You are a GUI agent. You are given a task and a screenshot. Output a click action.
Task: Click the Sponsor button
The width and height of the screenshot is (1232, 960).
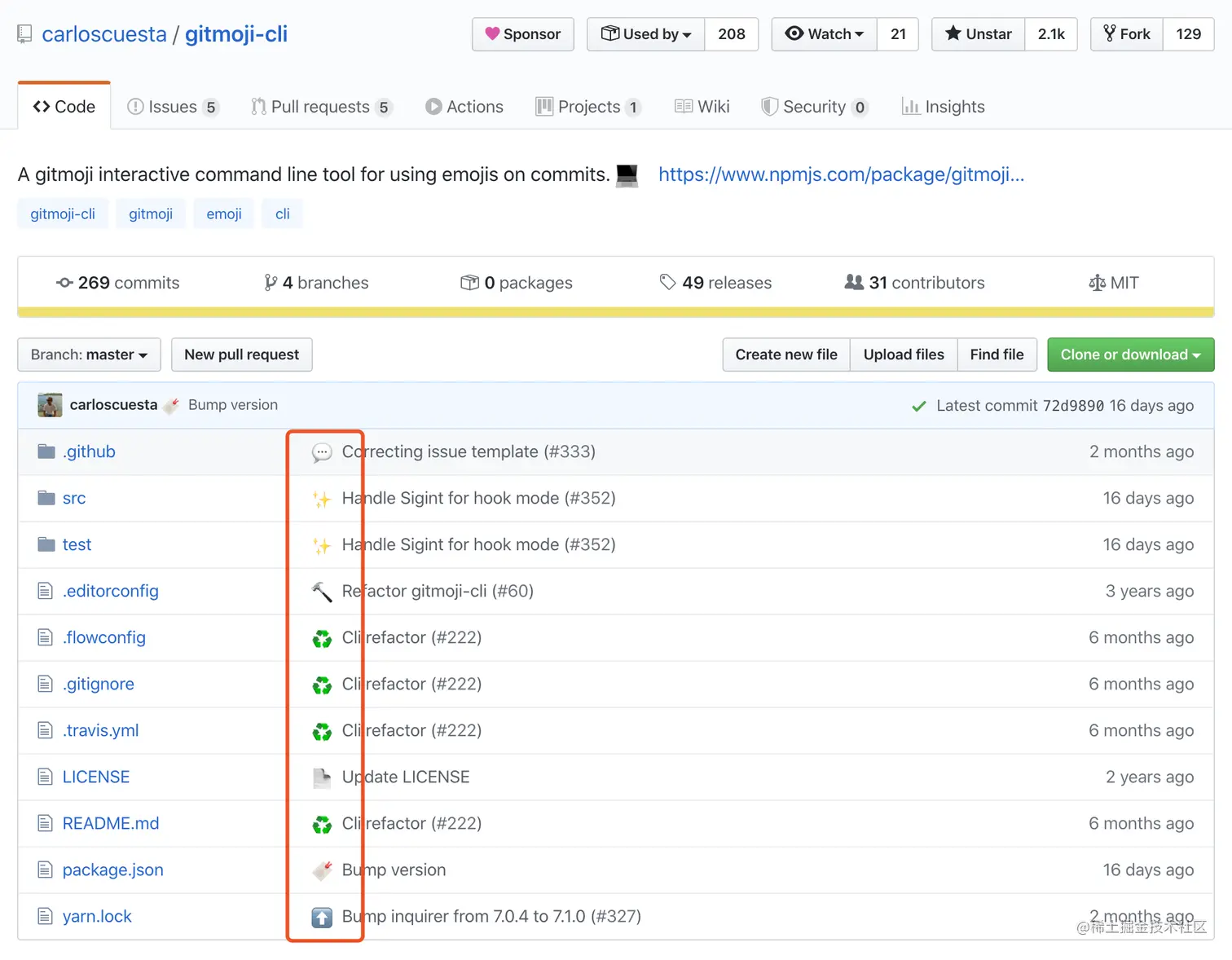pos(523,34)
